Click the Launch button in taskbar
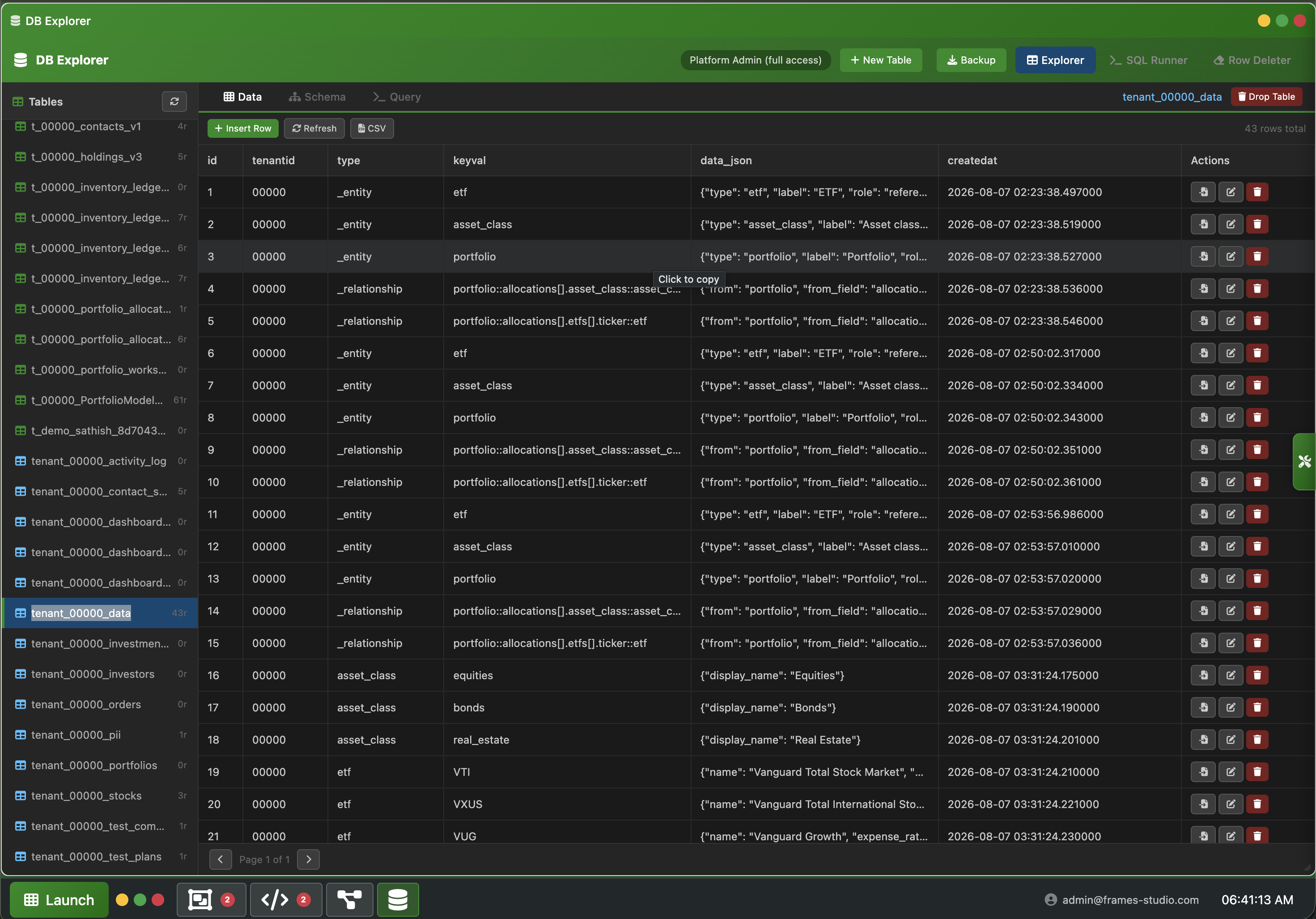Screen dimensions: 1316x919 59,899
